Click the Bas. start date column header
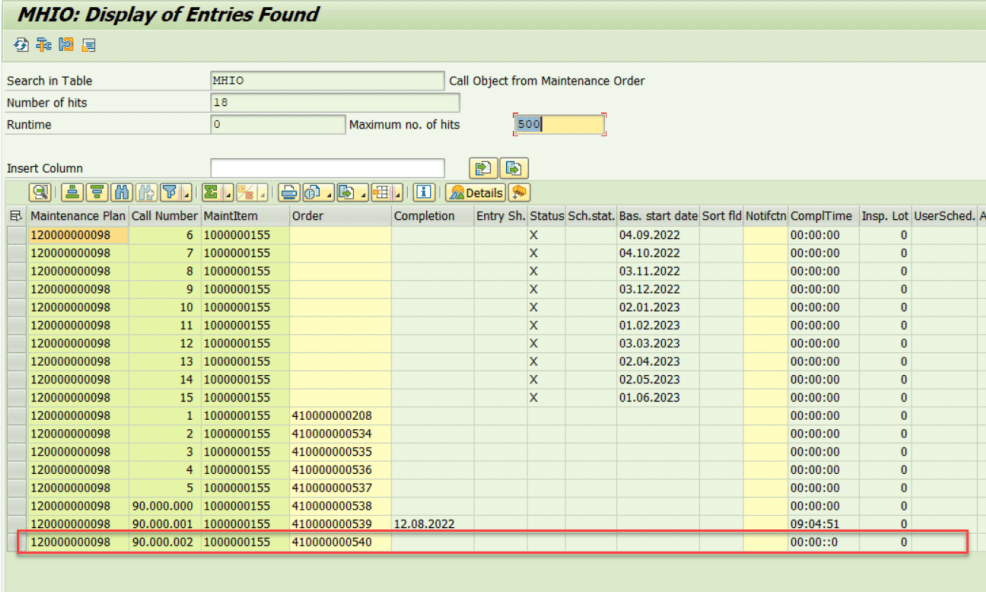Image resolution: width=986 pixels, height=592 pixels. (x=657, y=216)
